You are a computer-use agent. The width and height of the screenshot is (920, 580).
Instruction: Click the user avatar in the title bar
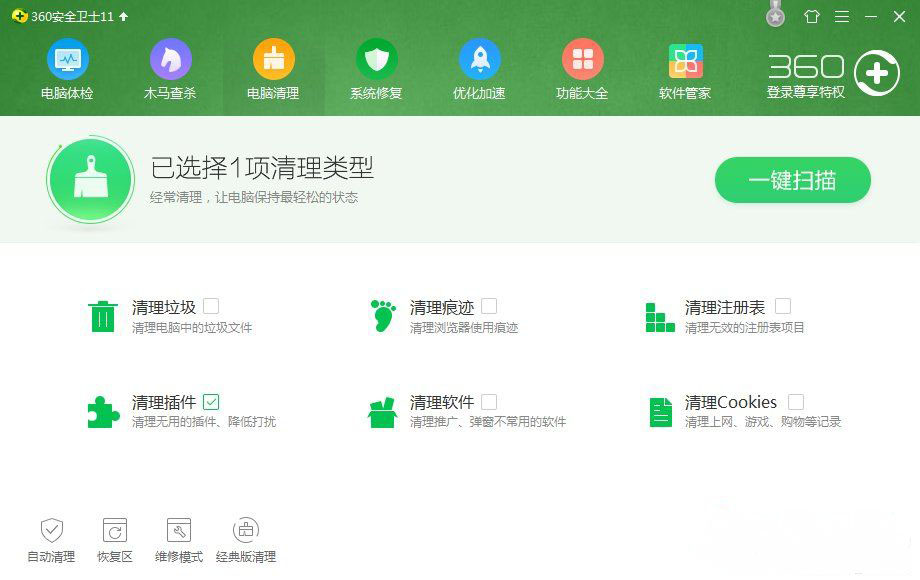(775, 16)
